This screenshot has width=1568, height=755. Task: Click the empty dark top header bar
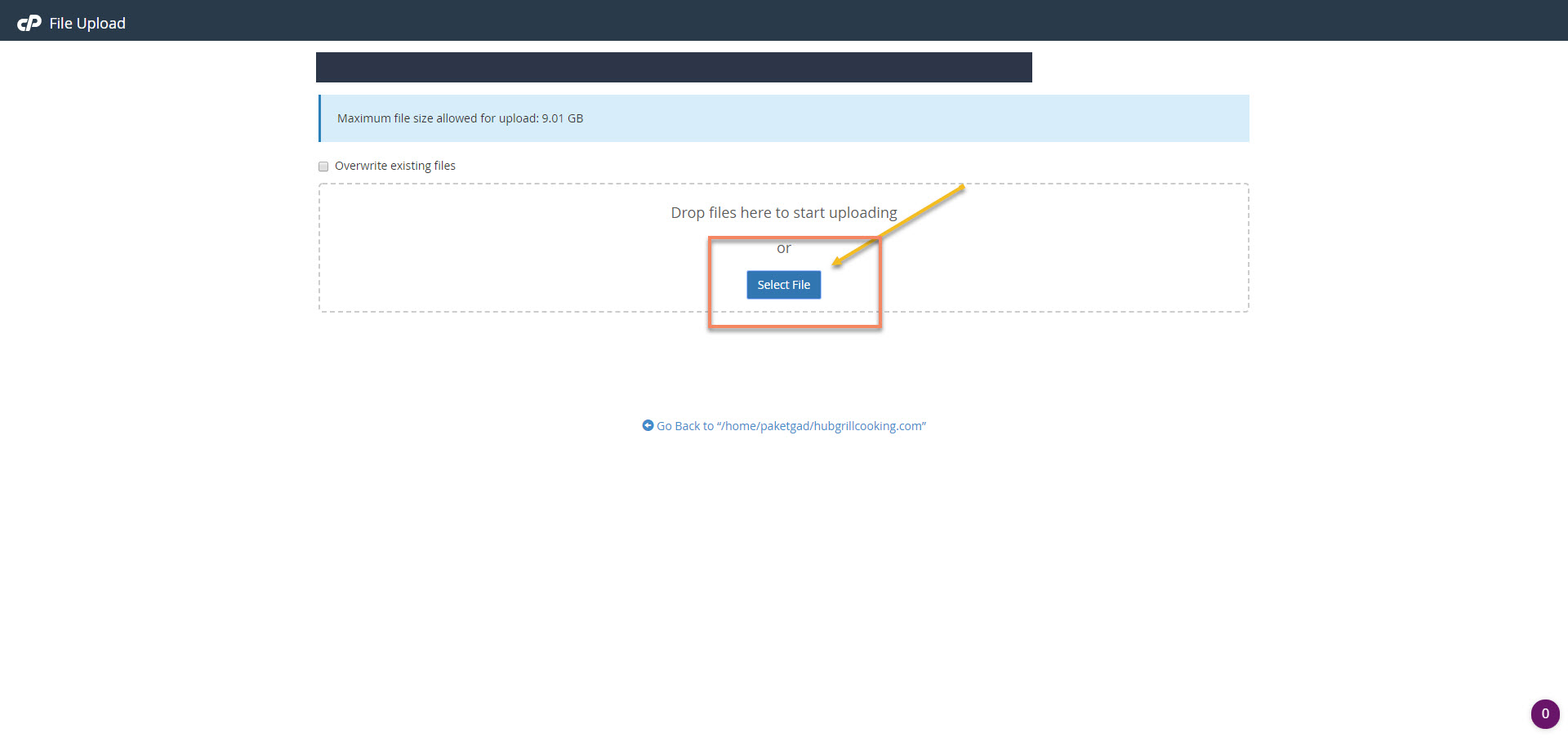coord(817,20)
